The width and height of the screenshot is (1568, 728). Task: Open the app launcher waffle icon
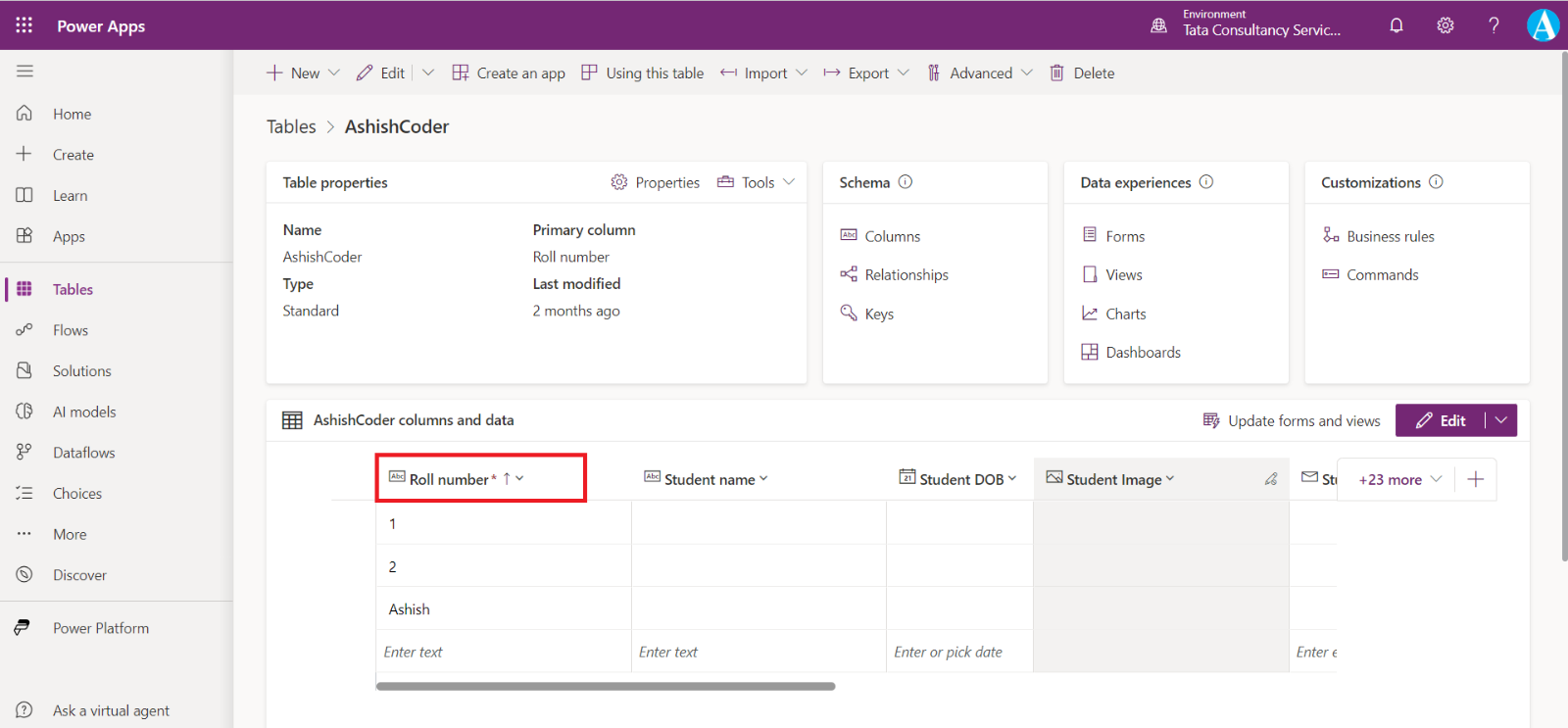[24, 25]
